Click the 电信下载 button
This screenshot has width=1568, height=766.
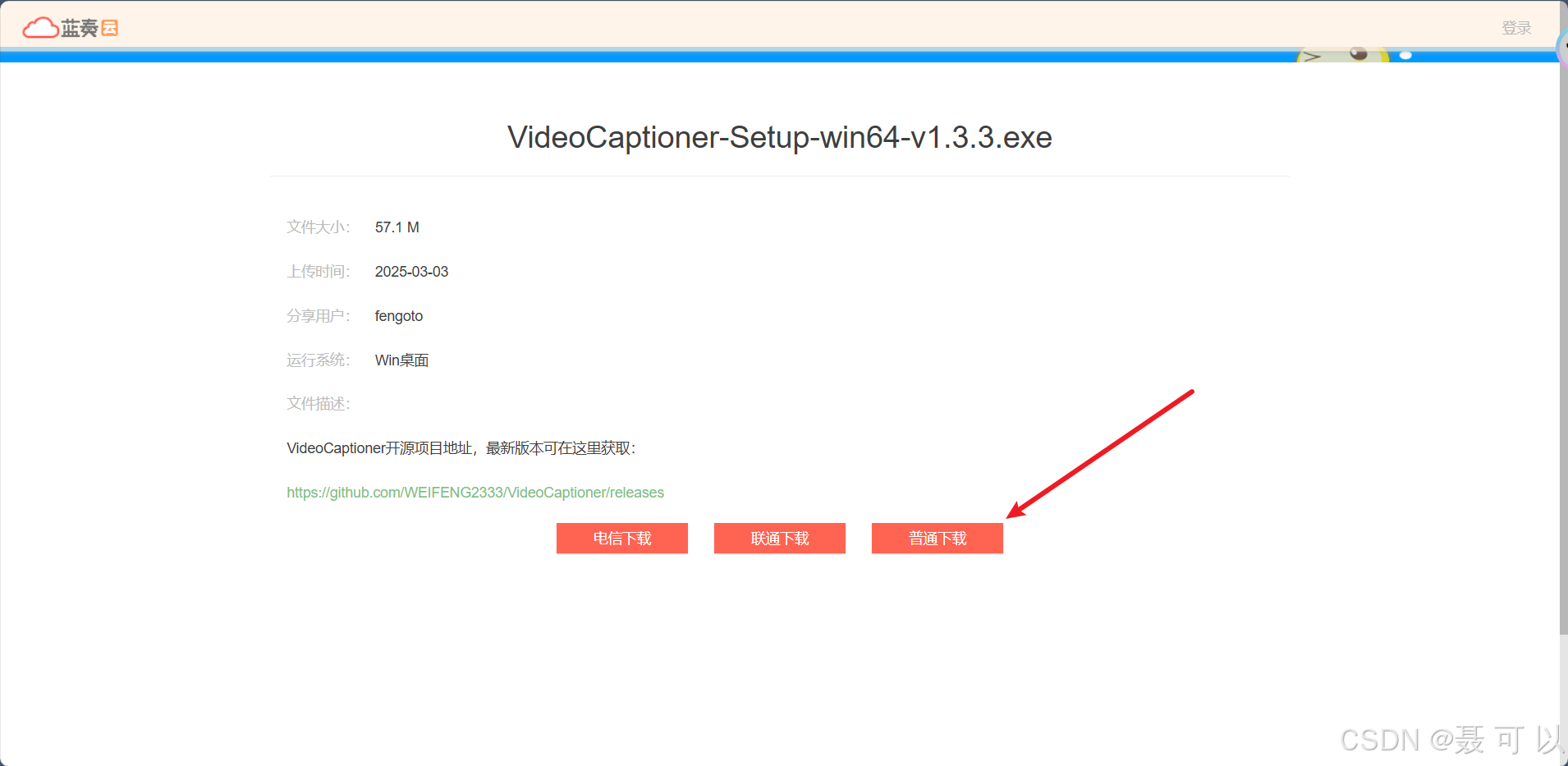(622, 539)
